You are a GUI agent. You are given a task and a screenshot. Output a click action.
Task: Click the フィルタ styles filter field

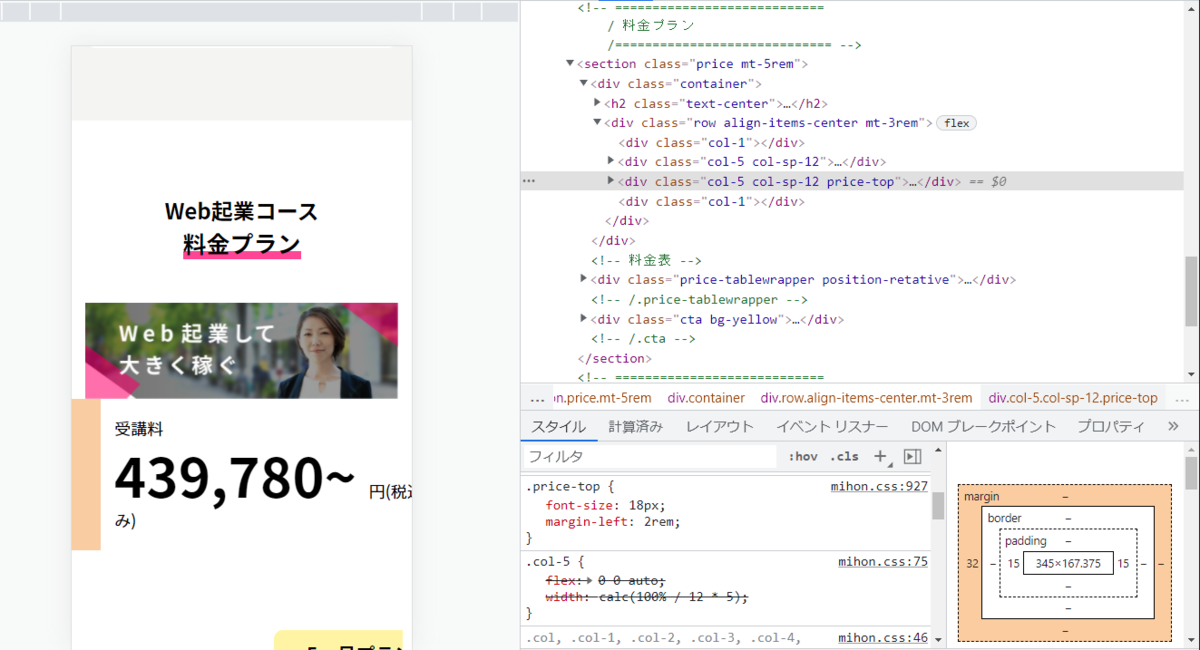point(650,457)
